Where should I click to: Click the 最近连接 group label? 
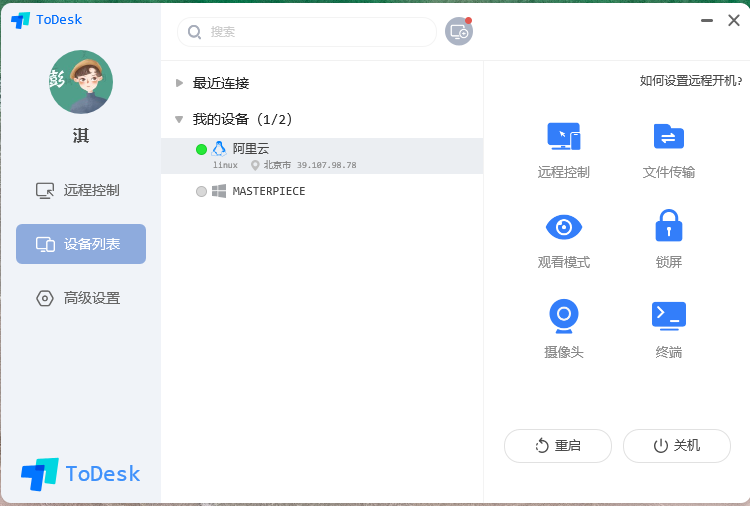[x=221, y=83]
